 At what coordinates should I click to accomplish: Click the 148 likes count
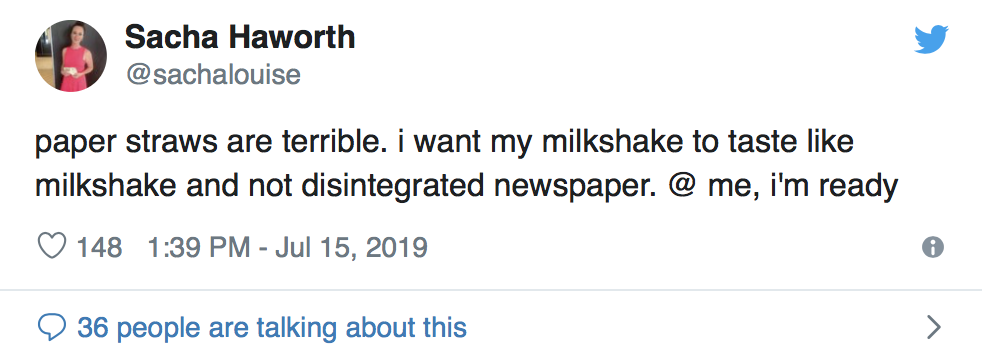coord(99,247)
